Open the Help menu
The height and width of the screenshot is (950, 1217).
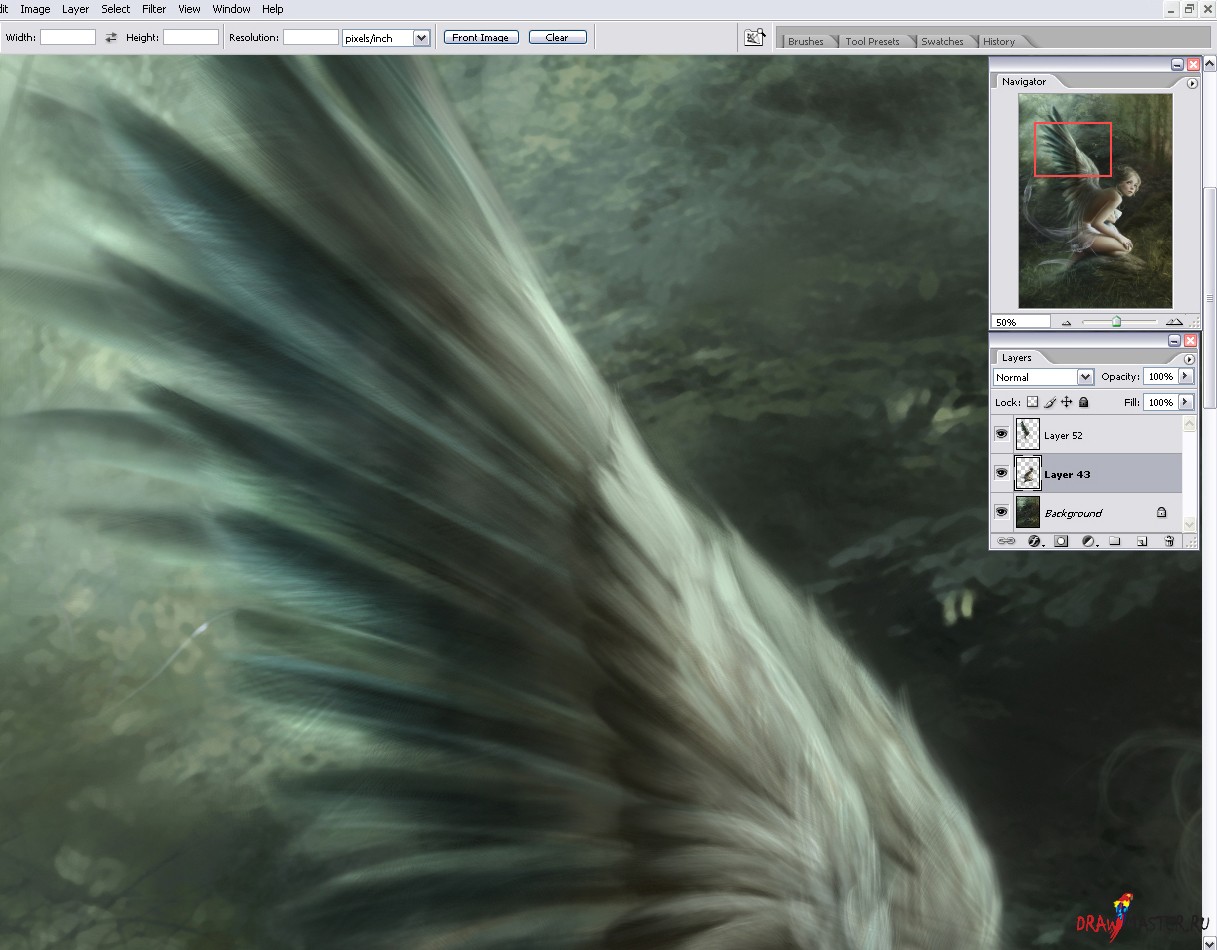tap(272, 9)
